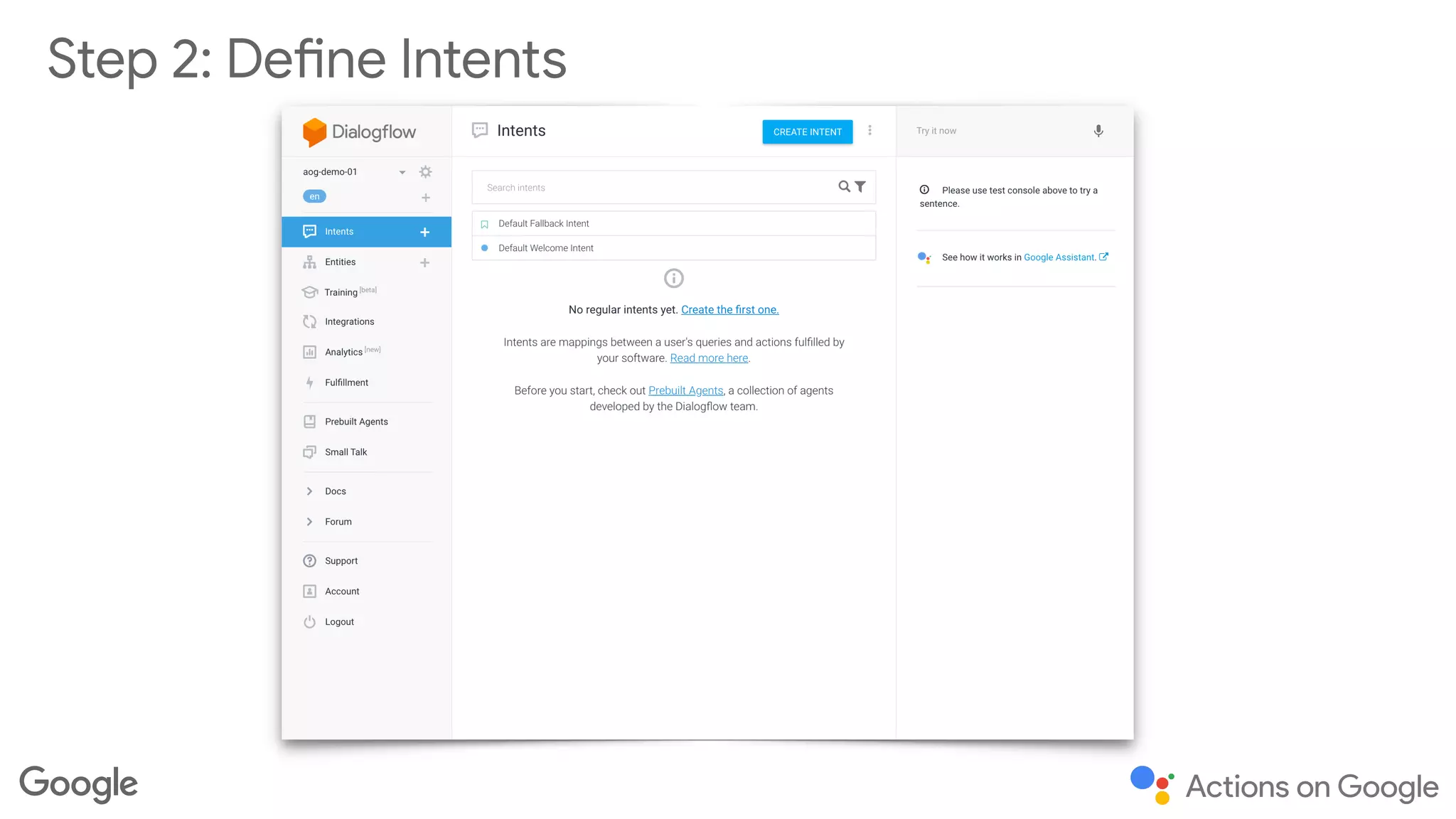Open the Intents menu item
1456x819 pixels.
click(x=366, y=232)
